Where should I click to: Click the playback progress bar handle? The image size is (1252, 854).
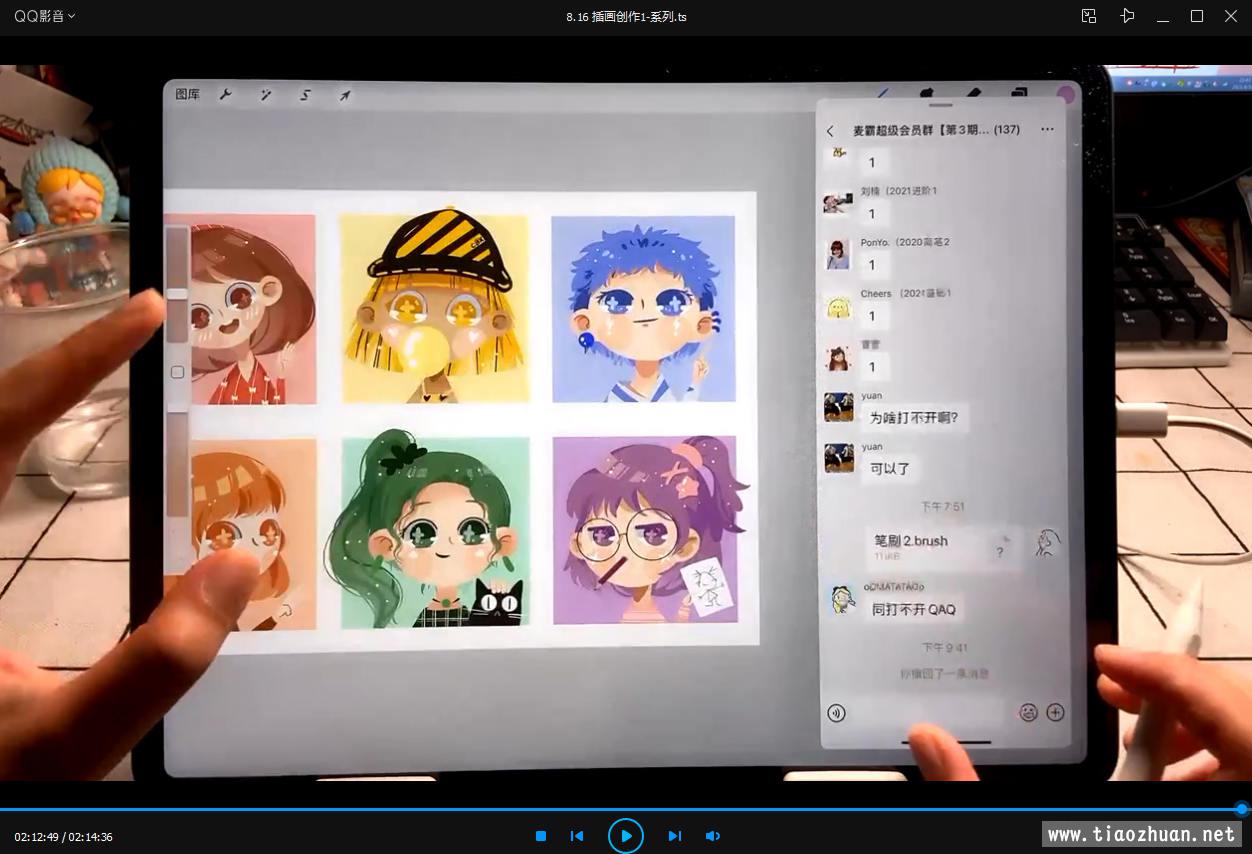1241,809
